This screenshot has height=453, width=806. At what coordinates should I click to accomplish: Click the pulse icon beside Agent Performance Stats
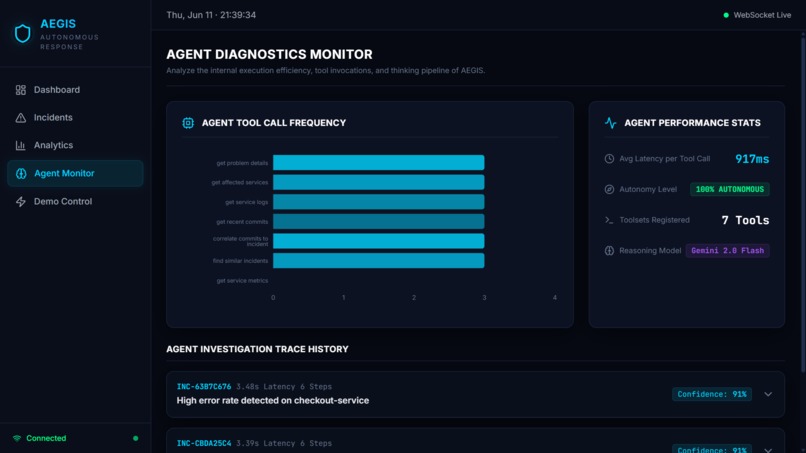click(611, 123)
